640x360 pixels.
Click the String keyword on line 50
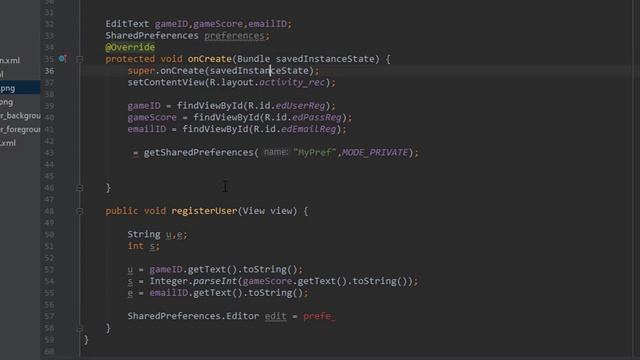tap(144, 234)
